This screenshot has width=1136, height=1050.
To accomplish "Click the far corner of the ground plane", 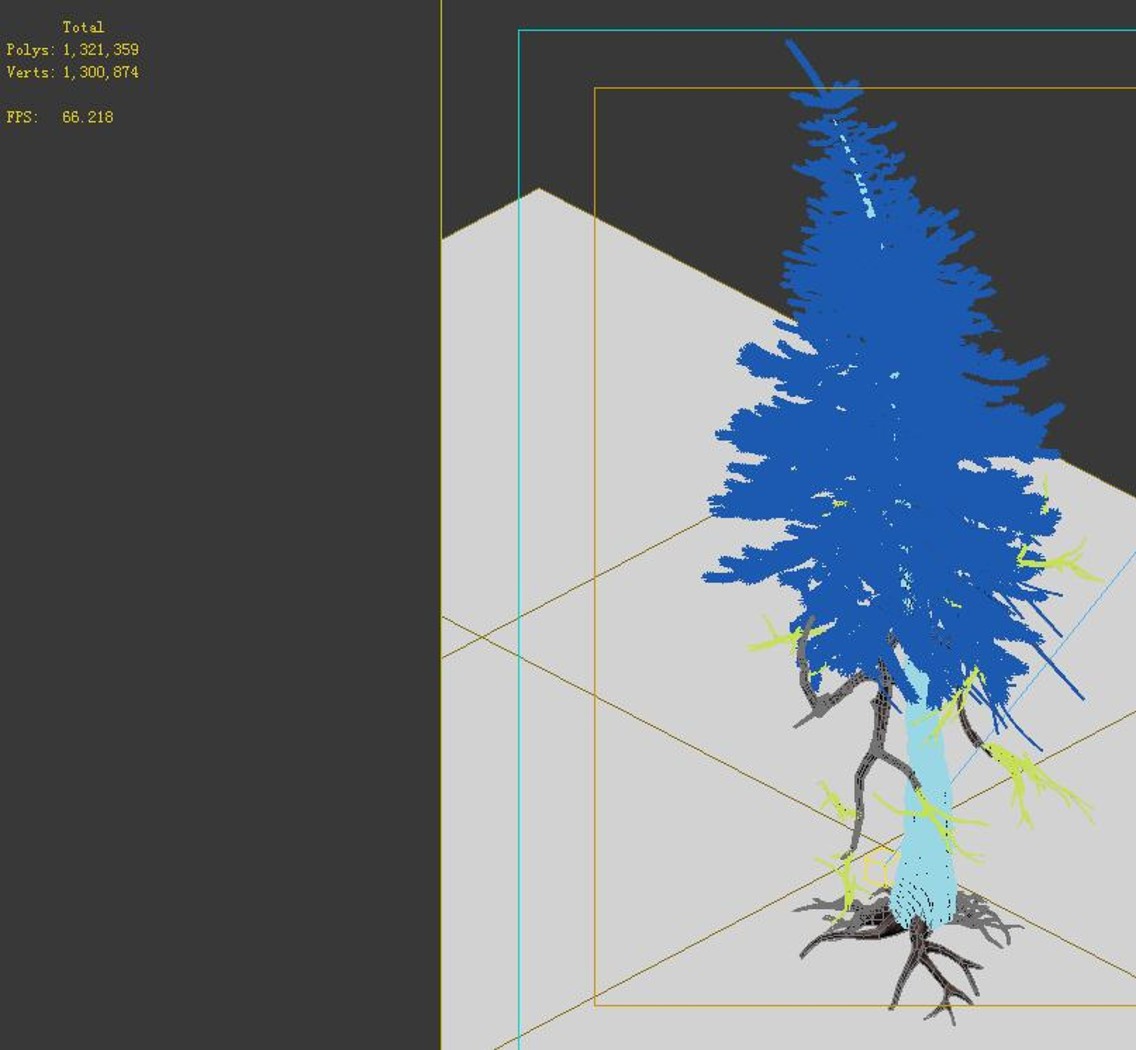I will coord(538,190).
